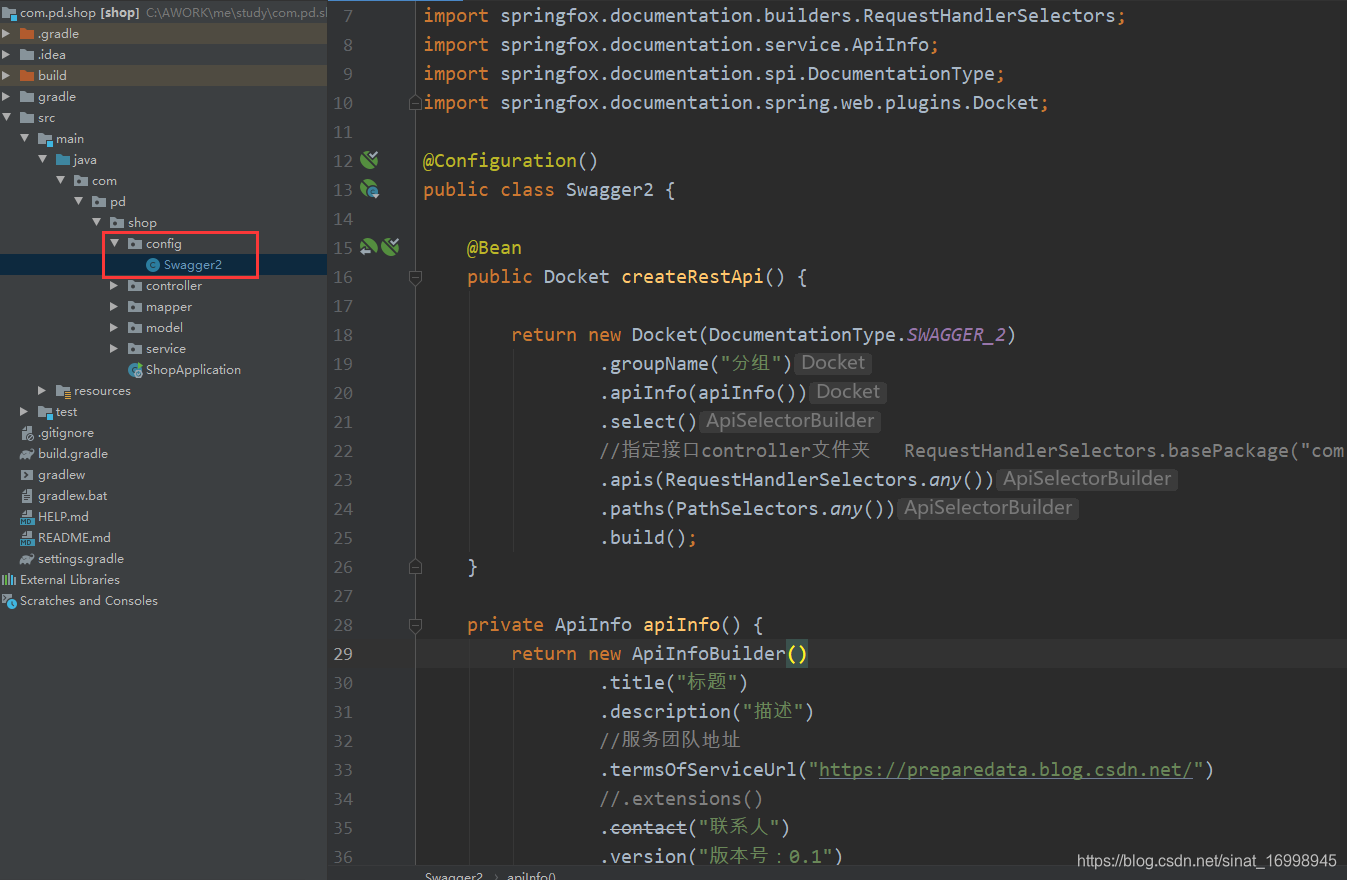Collapse the main folder arrow
Image resolution: width=1347 pixels, height=880 pixels.
click(x=25, y=139)
